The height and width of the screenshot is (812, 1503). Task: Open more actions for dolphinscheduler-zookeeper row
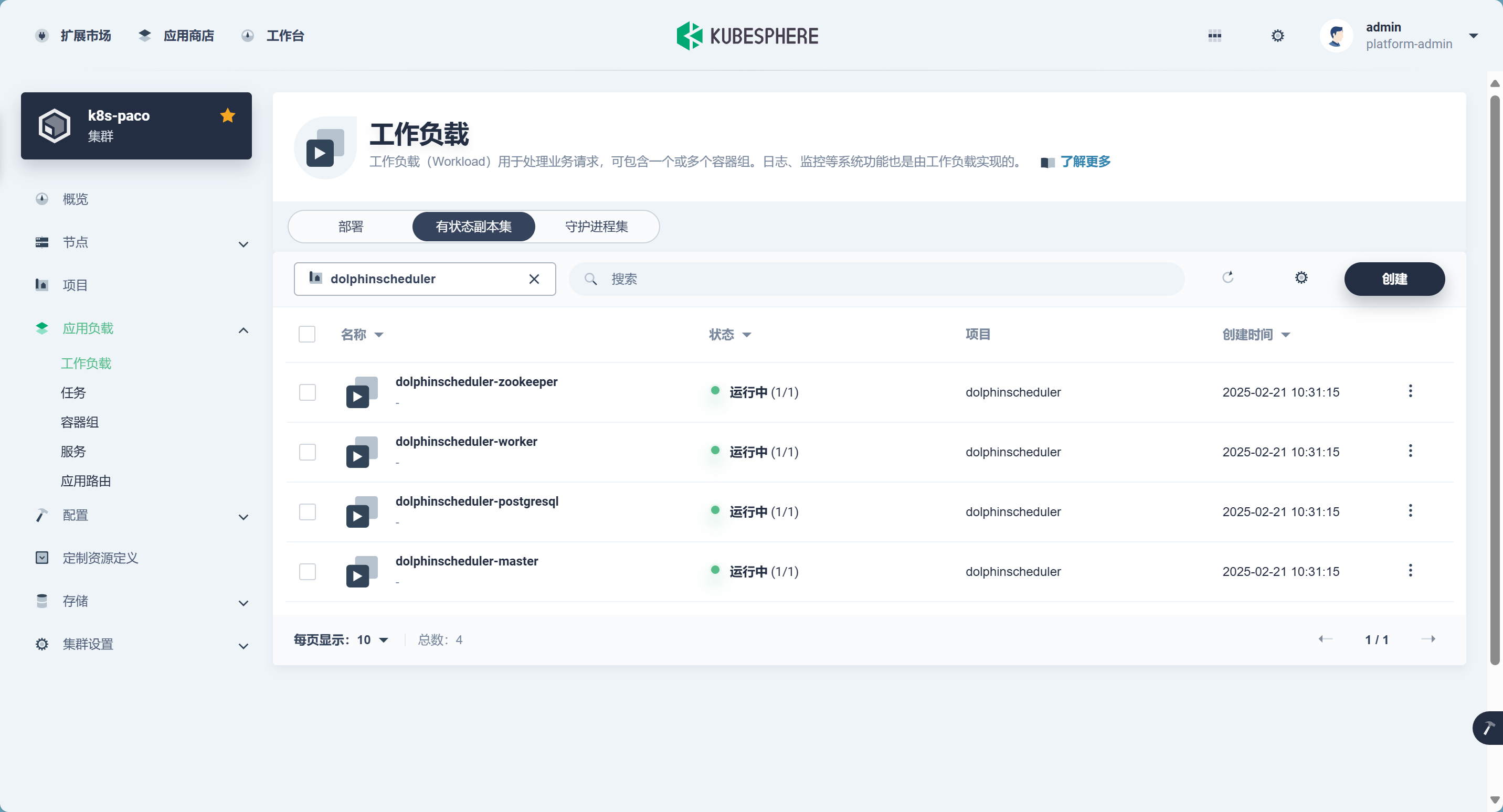(x=1410, y=391)
